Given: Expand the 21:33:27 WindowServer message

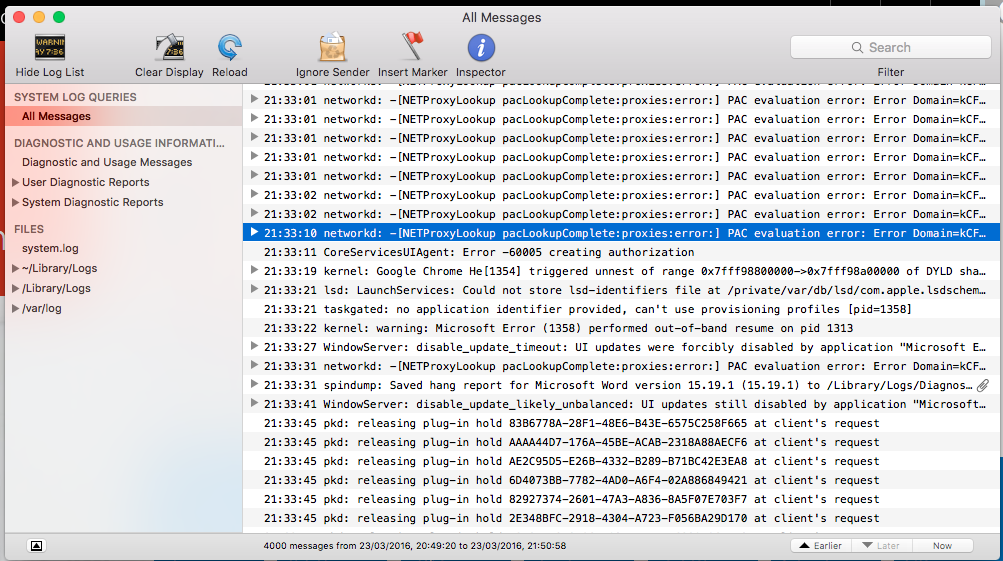Looking at the screenshot, I should click(x=254, y=346).
